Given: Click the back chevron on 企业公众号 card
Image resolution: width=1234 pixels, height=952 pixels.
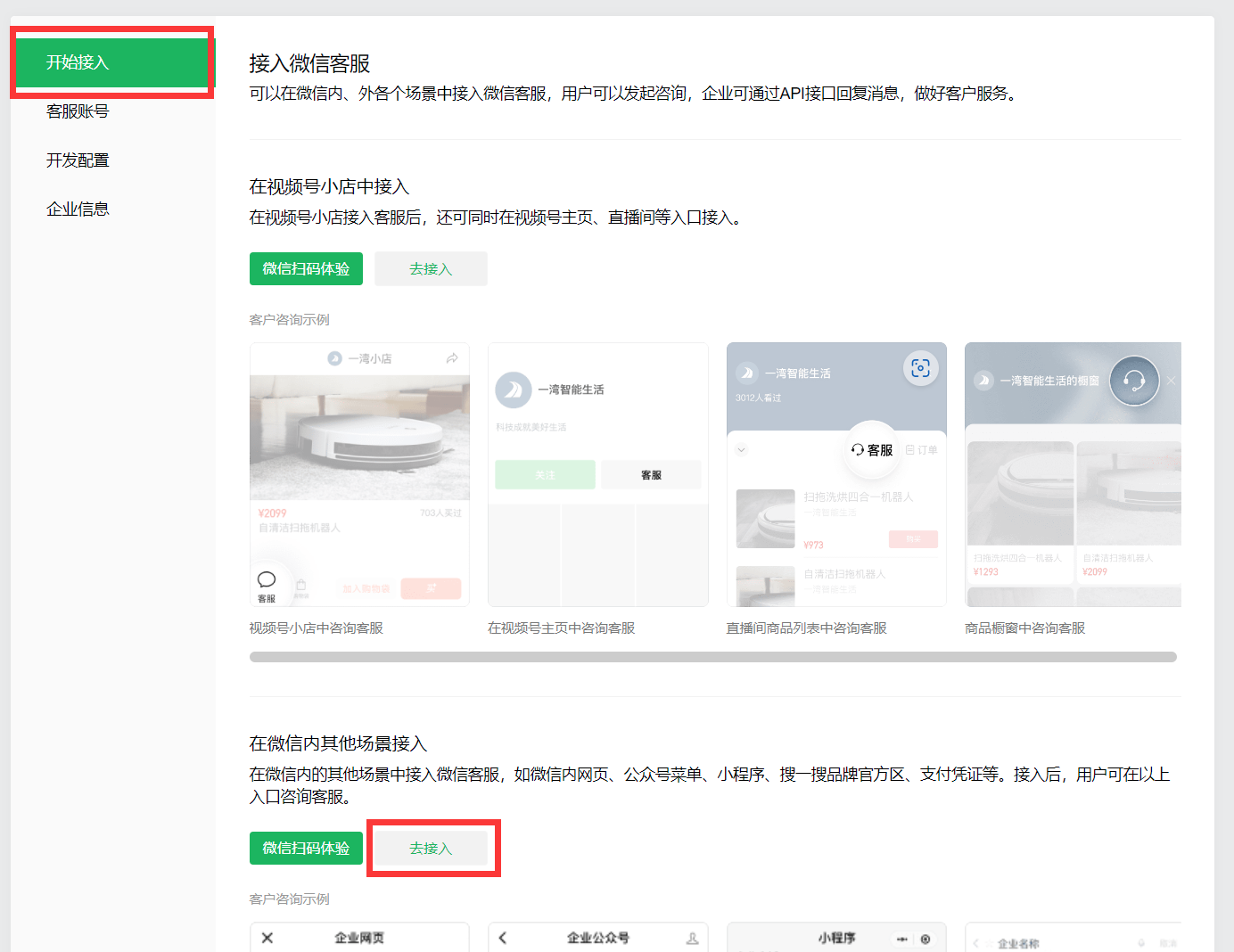Looking at the screenshot, I should click(503, 938).
